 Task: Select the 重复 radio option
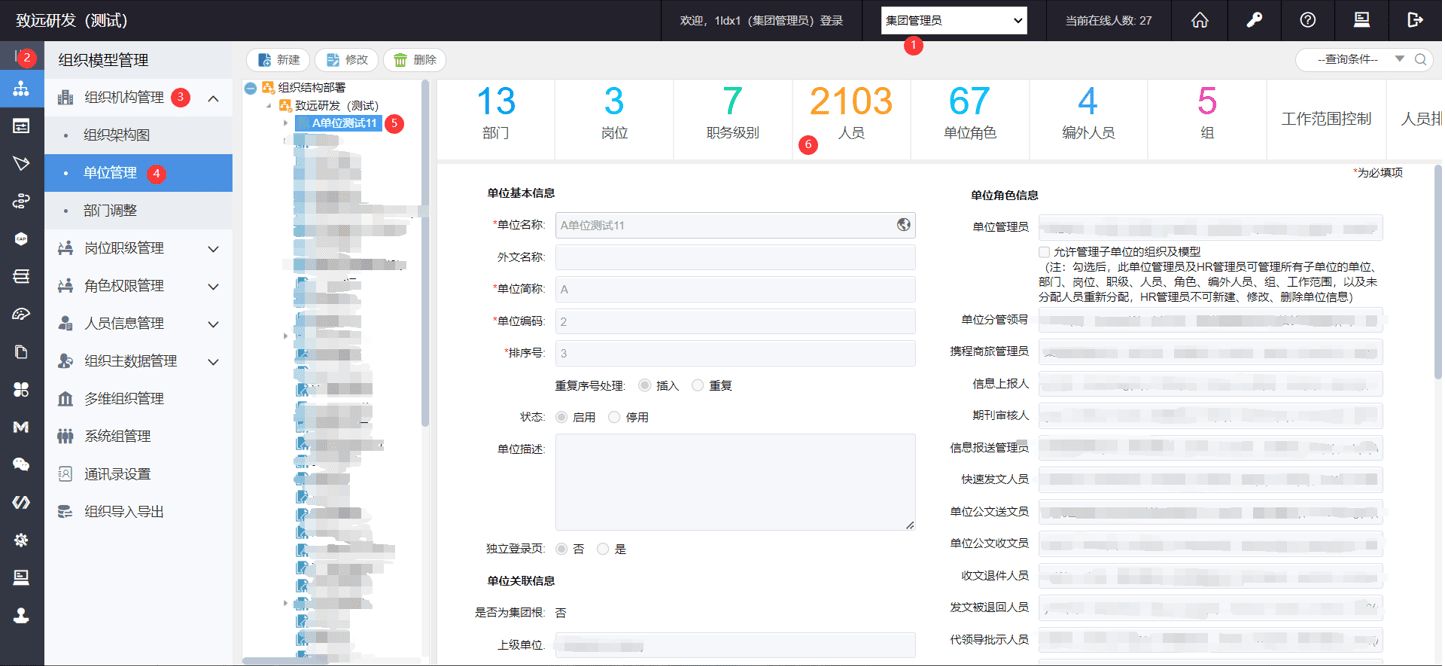[x=698, y=386]
